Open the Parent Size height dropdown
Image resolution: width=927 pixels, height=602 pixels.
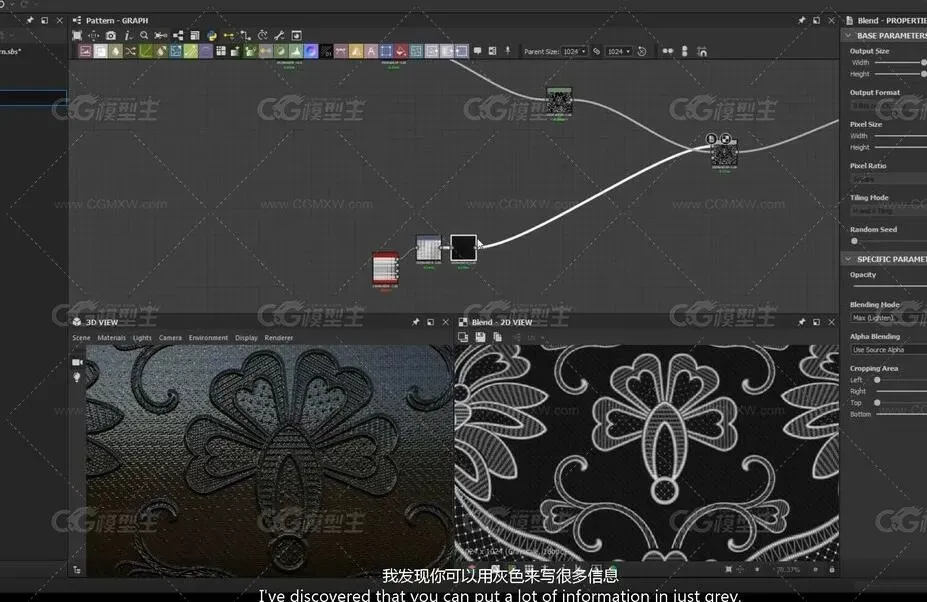[x=618, y=51]
